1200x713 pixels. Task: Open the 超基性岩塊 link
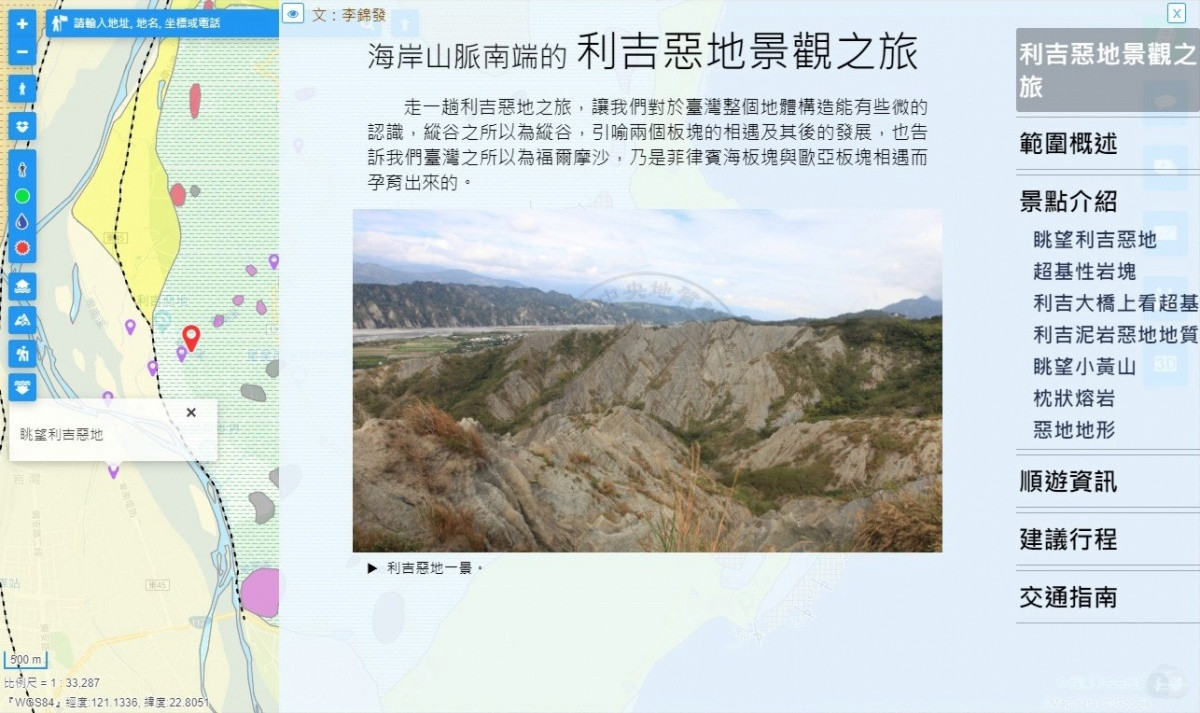1084,271
